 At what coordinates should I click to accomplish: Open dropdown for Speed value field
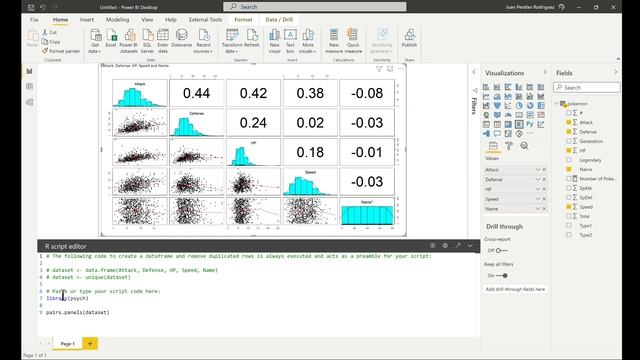pyautogui.click(x=538, y=199)
